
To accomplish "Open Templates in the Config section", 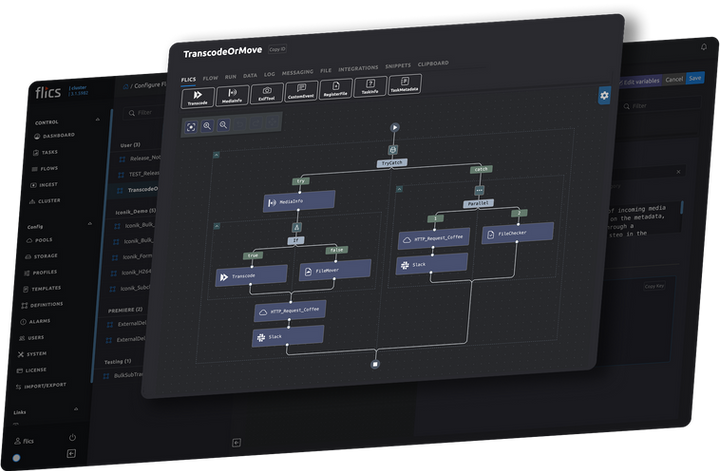I will 42,289.
